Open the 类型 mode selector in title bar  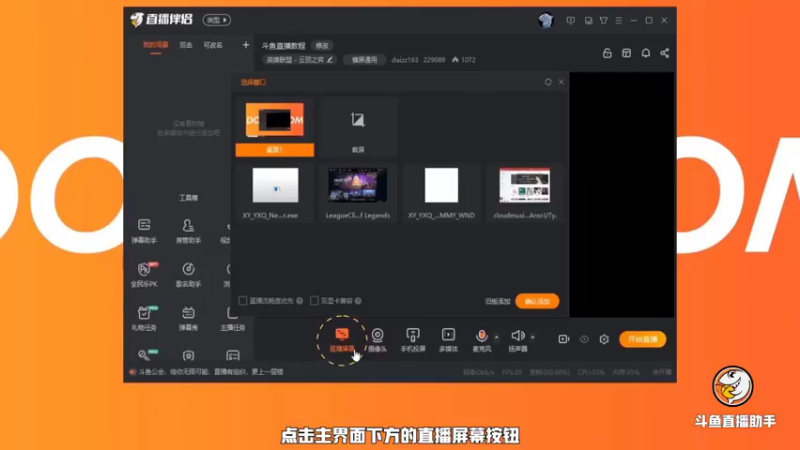[x=217, y=20]
